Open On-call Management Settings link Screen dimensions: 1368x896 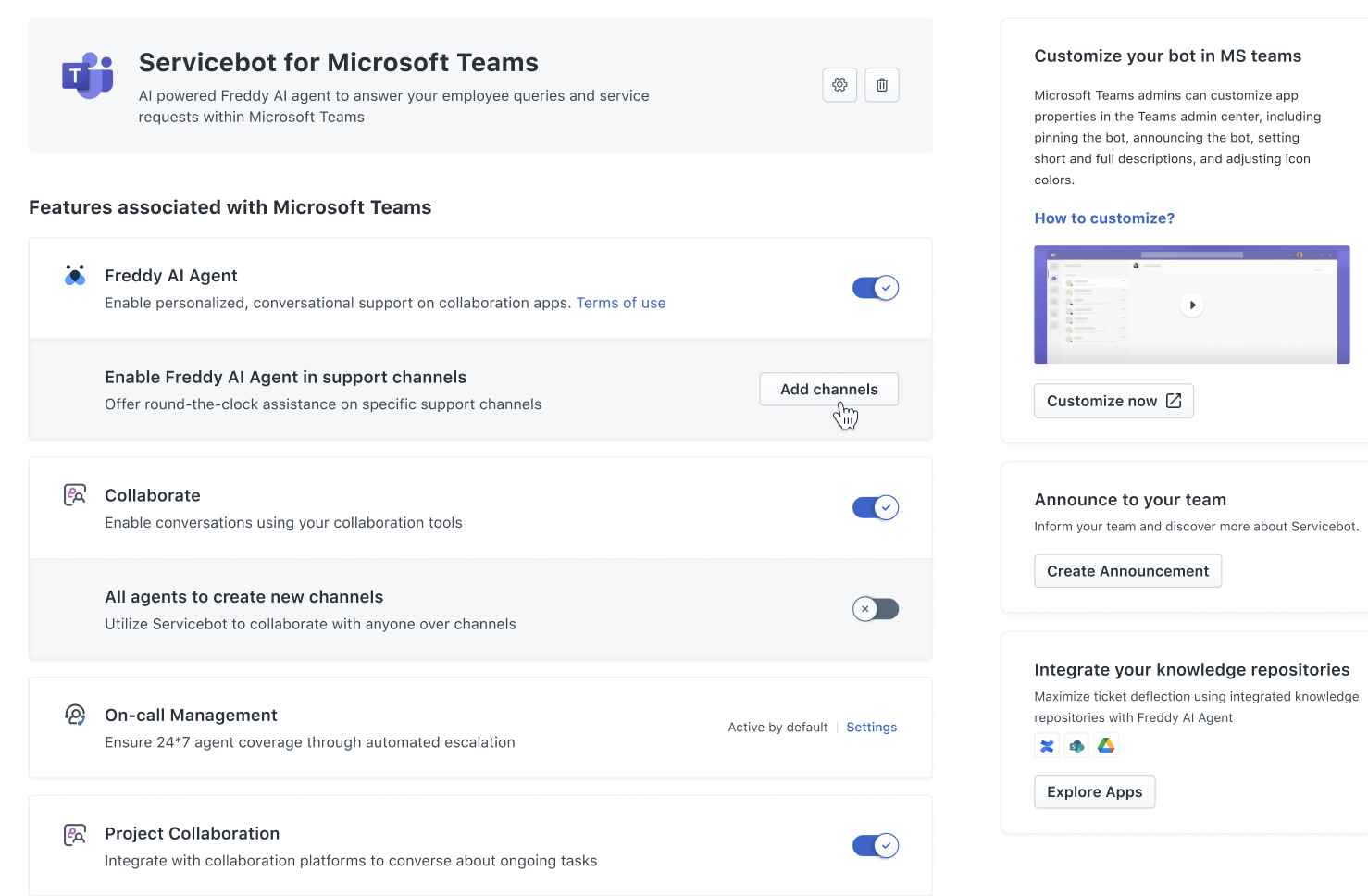[872, 728]
